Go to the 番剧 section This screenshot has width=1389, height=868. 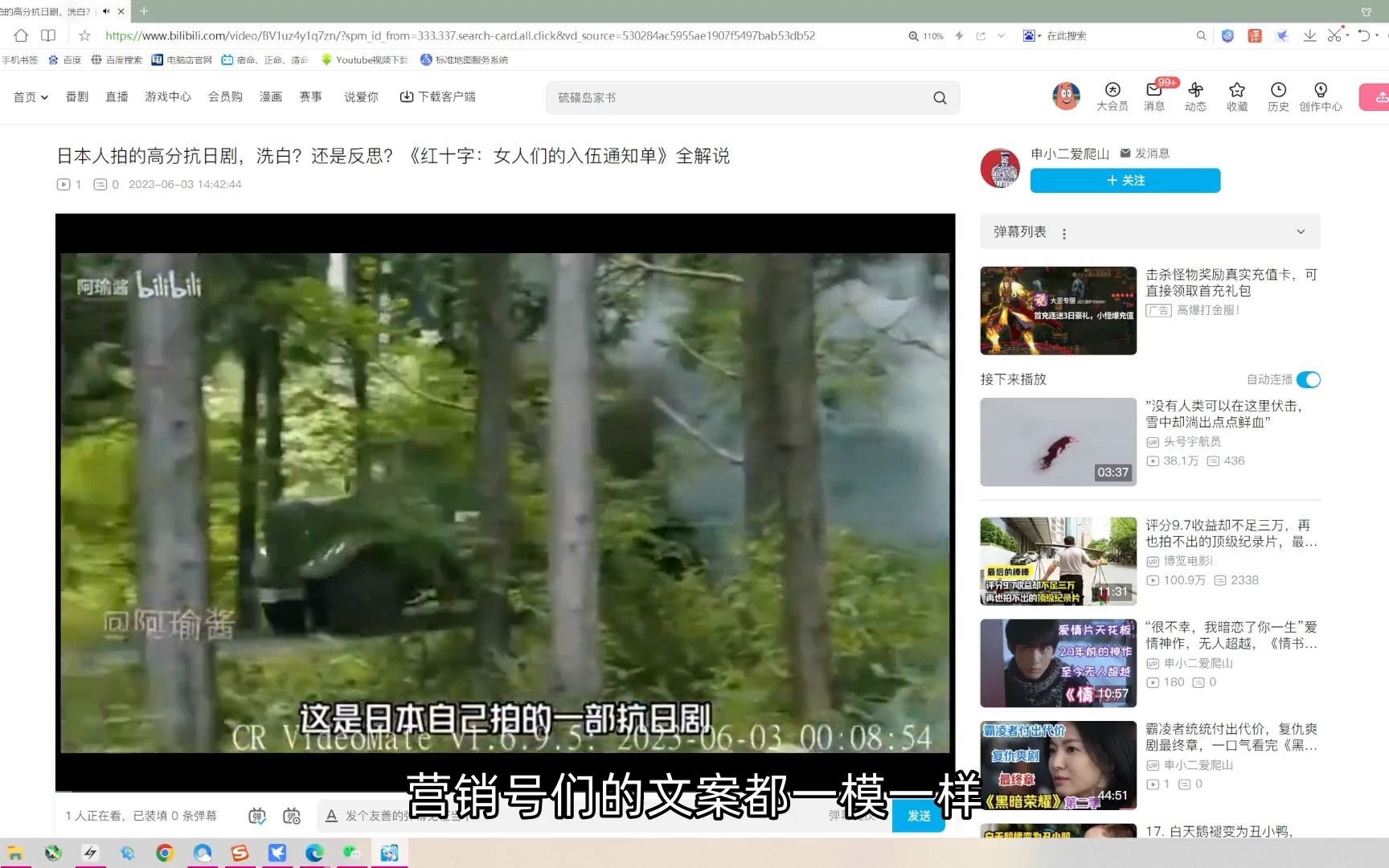click(x=76, y=96)
